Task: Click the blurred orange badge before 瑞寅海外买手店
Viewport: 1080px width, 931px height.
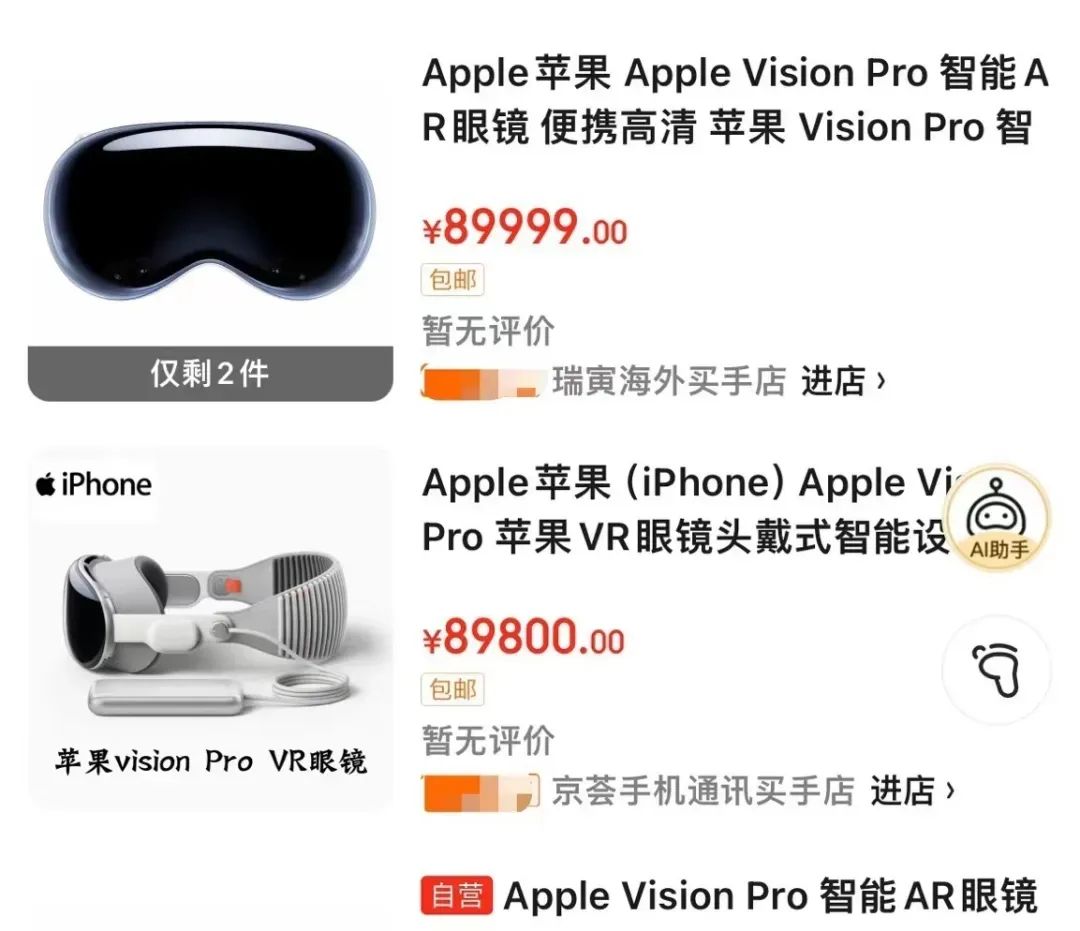Action: pos(482,382)
